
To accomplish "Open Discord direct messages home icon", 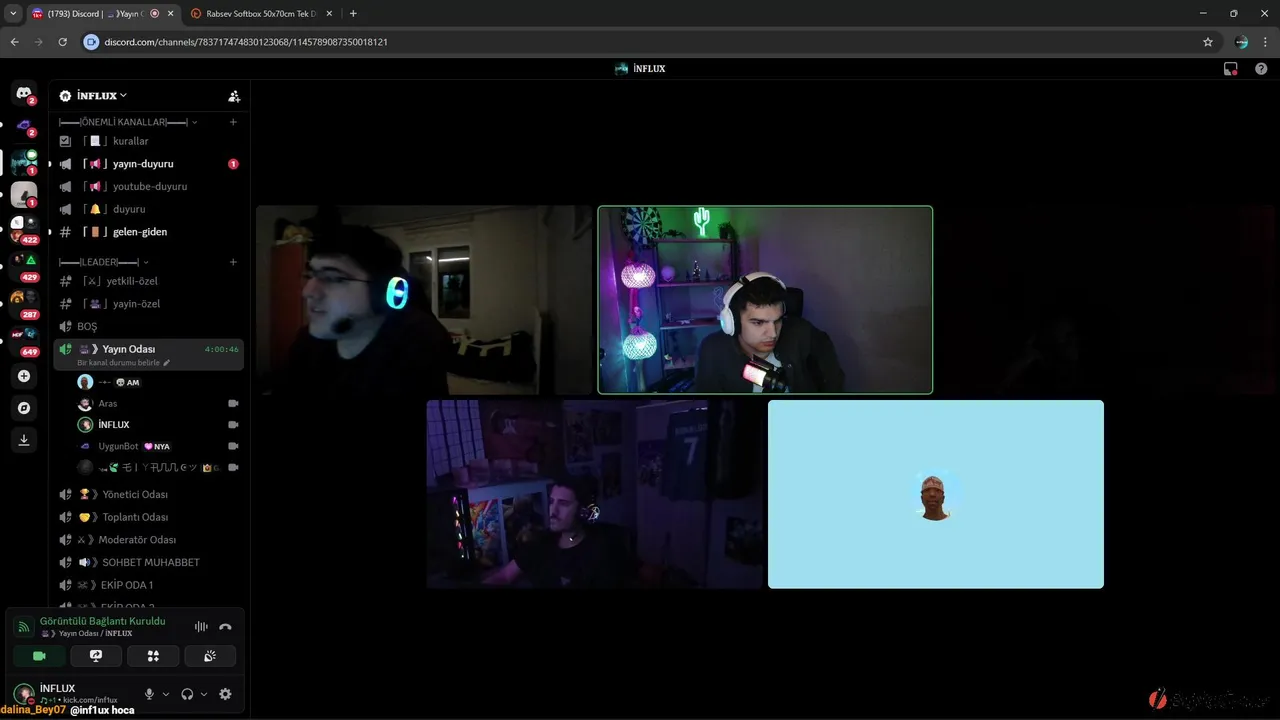I will pos(24,93).
